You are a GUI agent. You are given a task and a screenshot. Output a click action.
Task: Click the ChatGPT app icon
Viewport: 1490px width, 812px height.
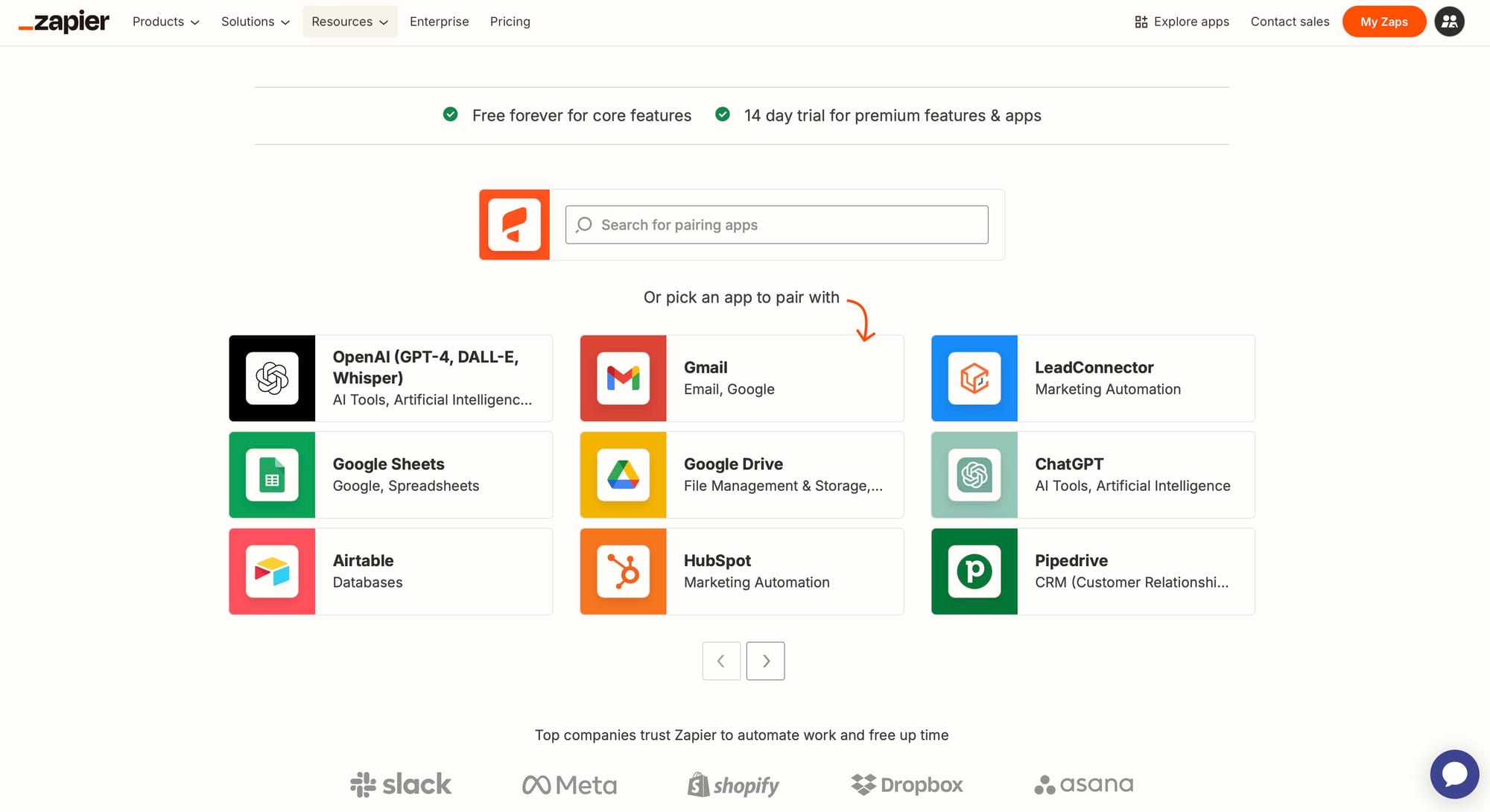[x=974, y=475]
